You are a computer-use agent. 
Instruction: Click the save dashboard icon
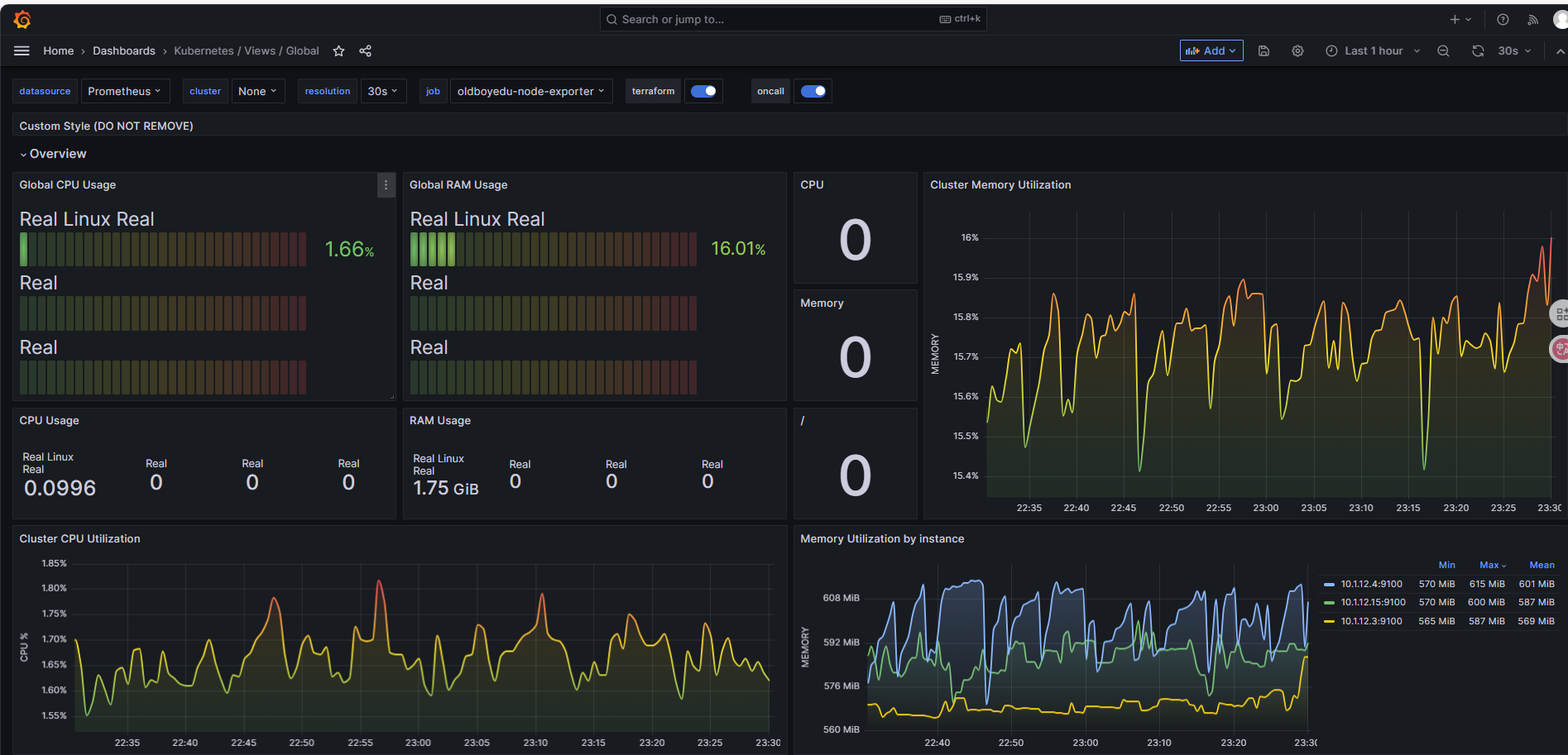(1264, 51)
